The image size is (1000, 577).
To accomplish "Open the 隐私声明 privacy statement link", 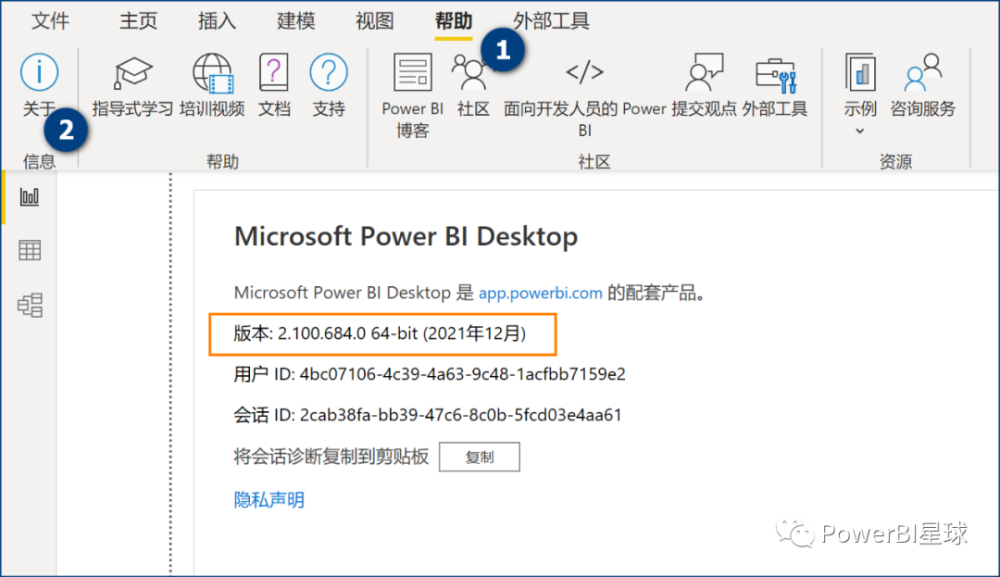I will 269,500.
